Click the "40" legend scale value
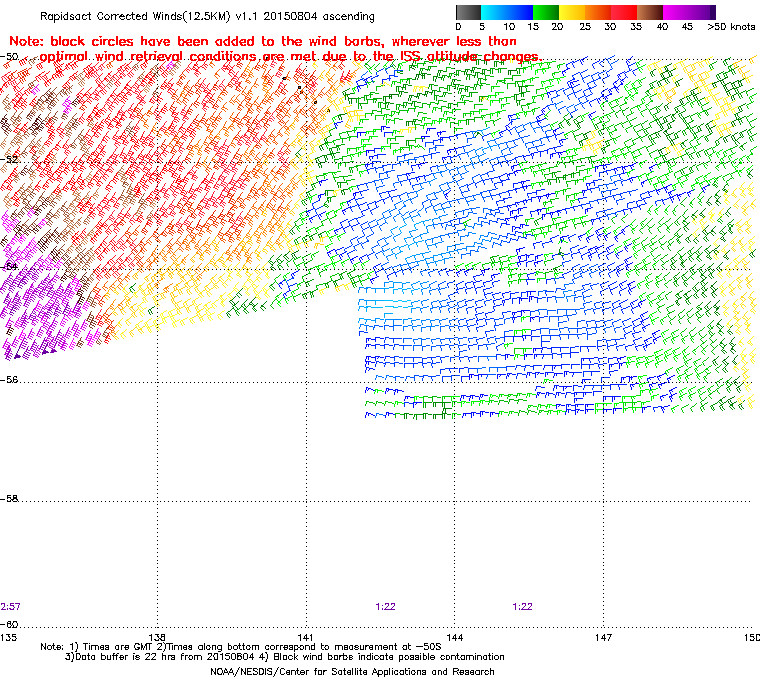 pyautogui.click(x=662, y=27)
